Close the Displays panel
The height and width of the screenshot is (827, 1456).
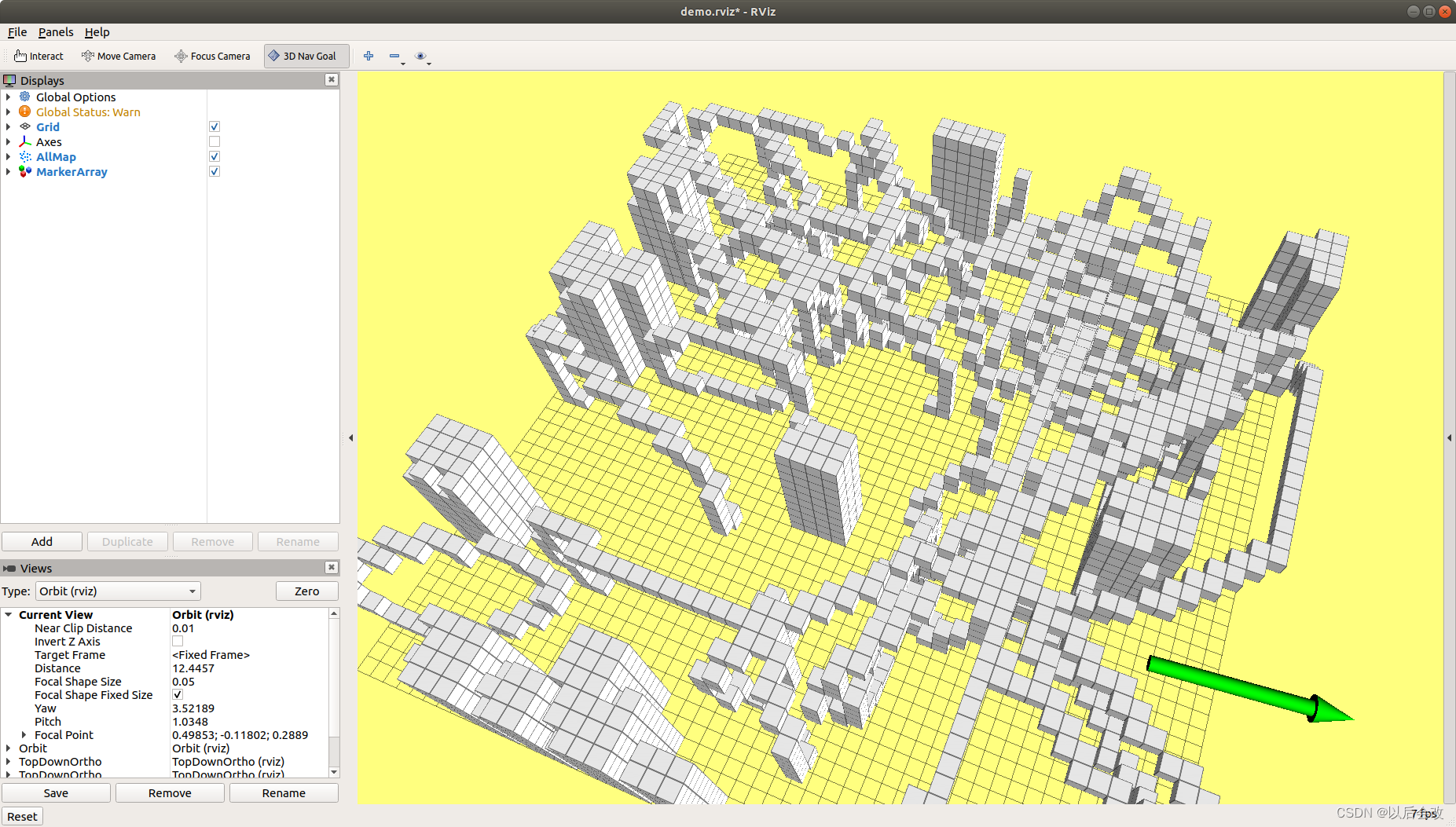332,79
